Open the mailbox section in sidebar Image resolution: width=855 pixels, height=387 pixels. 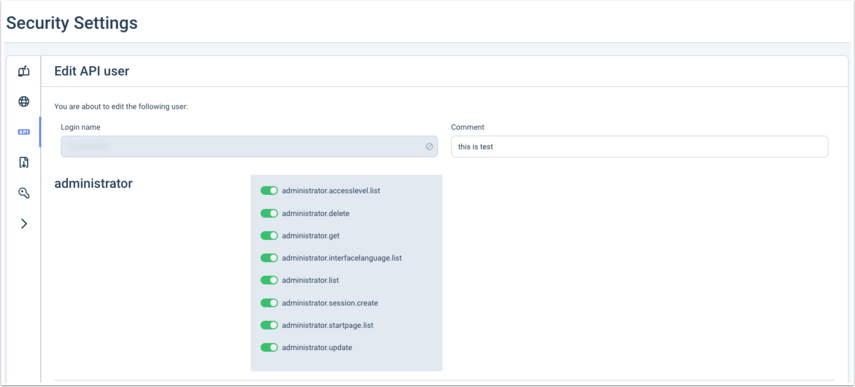tap(23, 71)
